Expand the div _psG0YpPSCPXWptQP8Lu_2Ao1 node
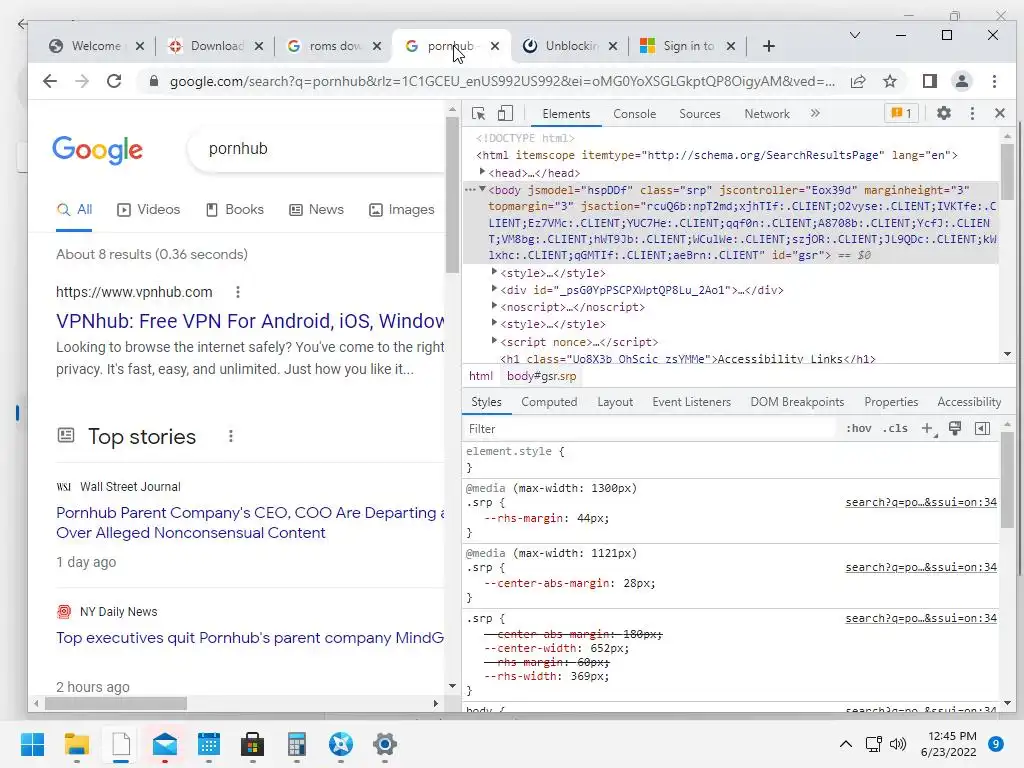 (494, 289)
